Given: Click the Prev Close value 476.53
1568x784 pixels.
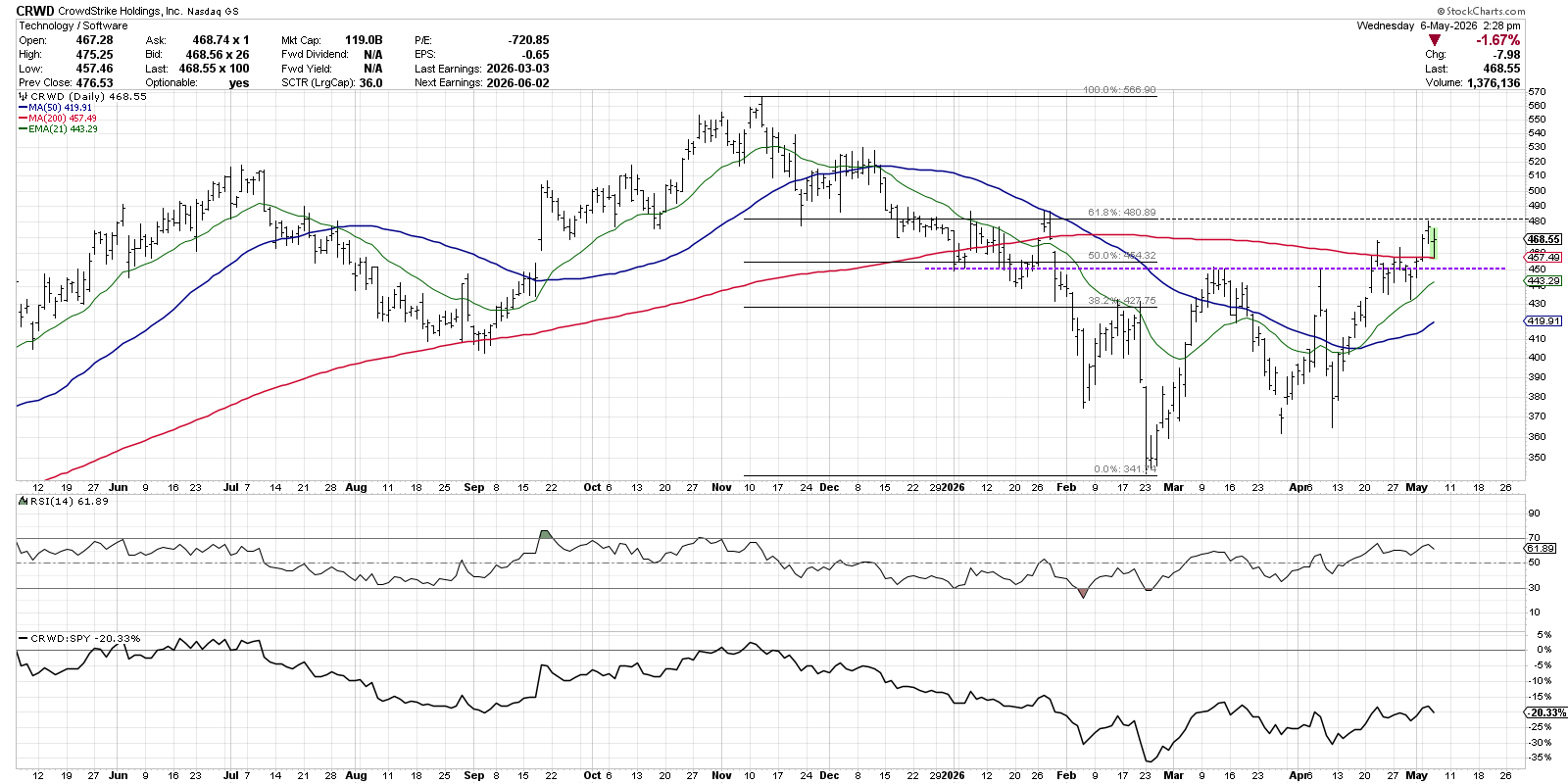Looking at the screenshot, I should [95, 83].
